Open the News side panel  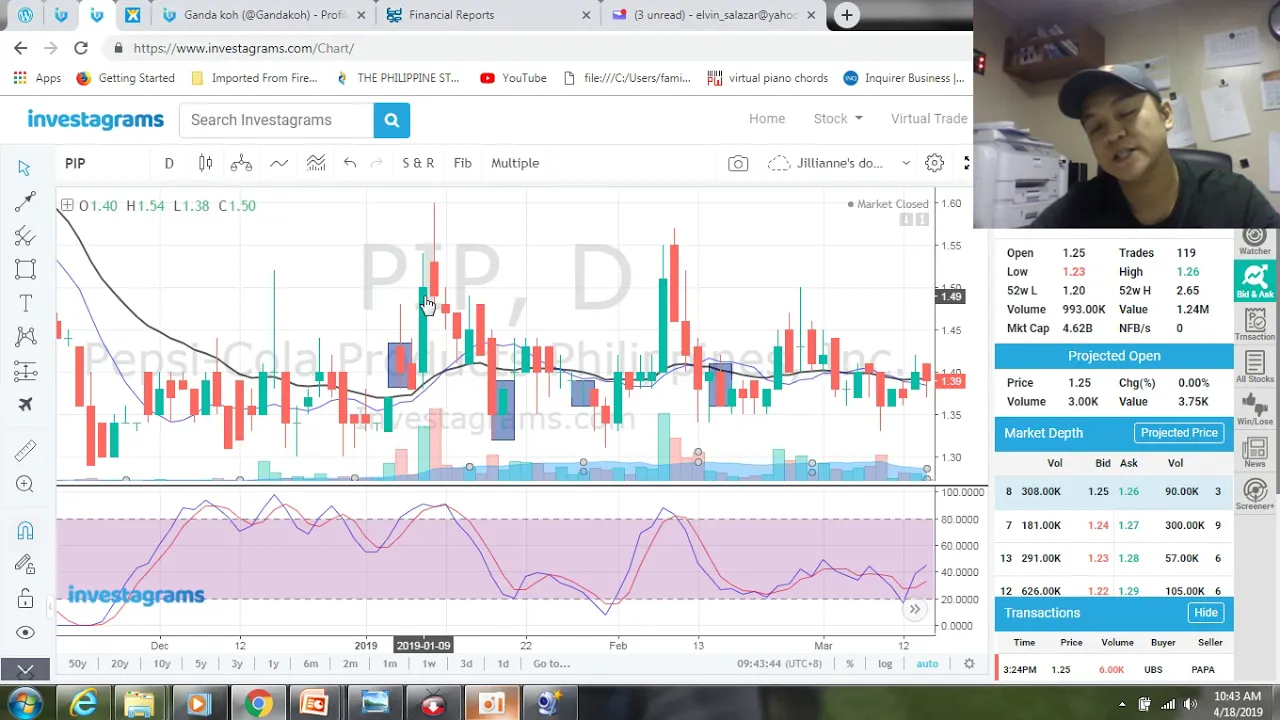(1255, 452)
